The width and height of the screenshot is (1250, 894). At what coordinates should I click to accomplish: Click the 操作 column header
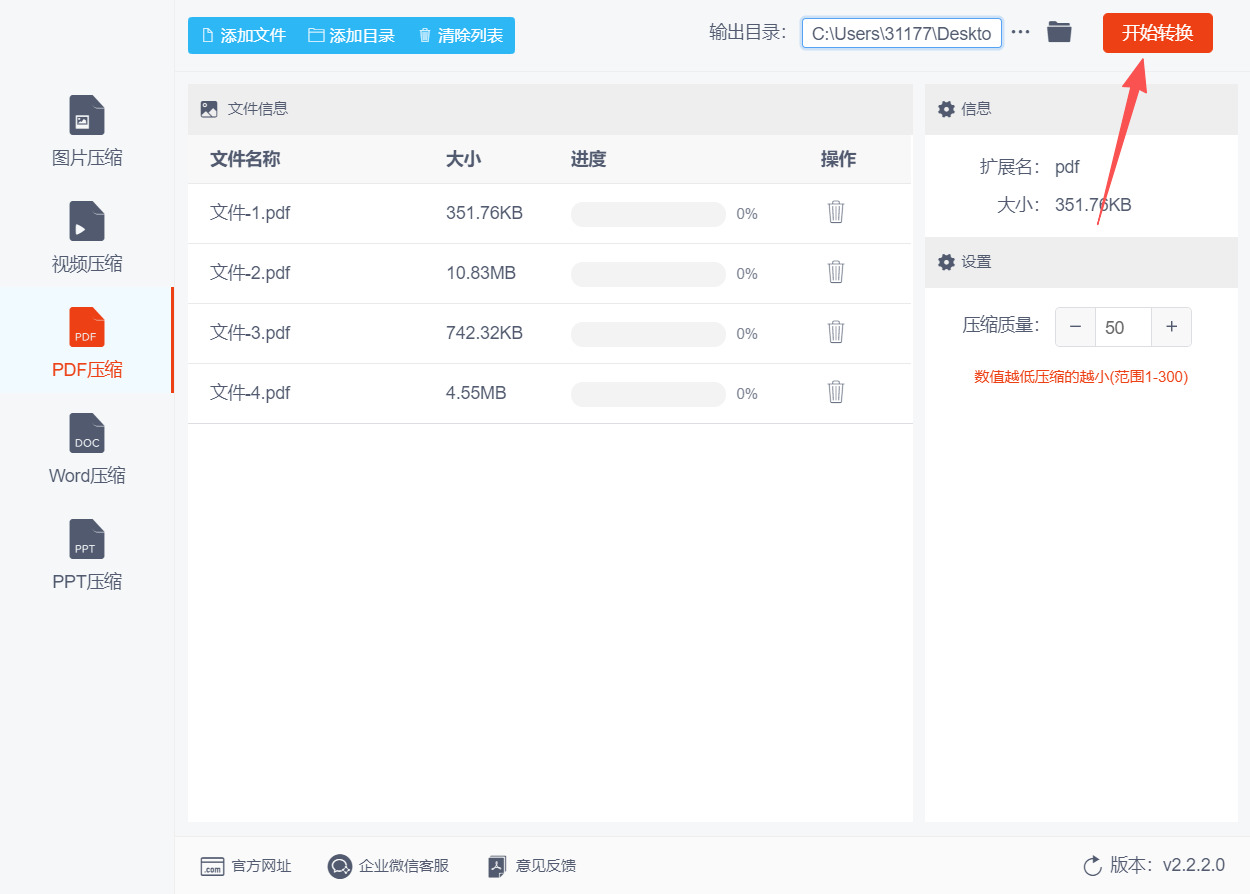click(x=838, y=159)
